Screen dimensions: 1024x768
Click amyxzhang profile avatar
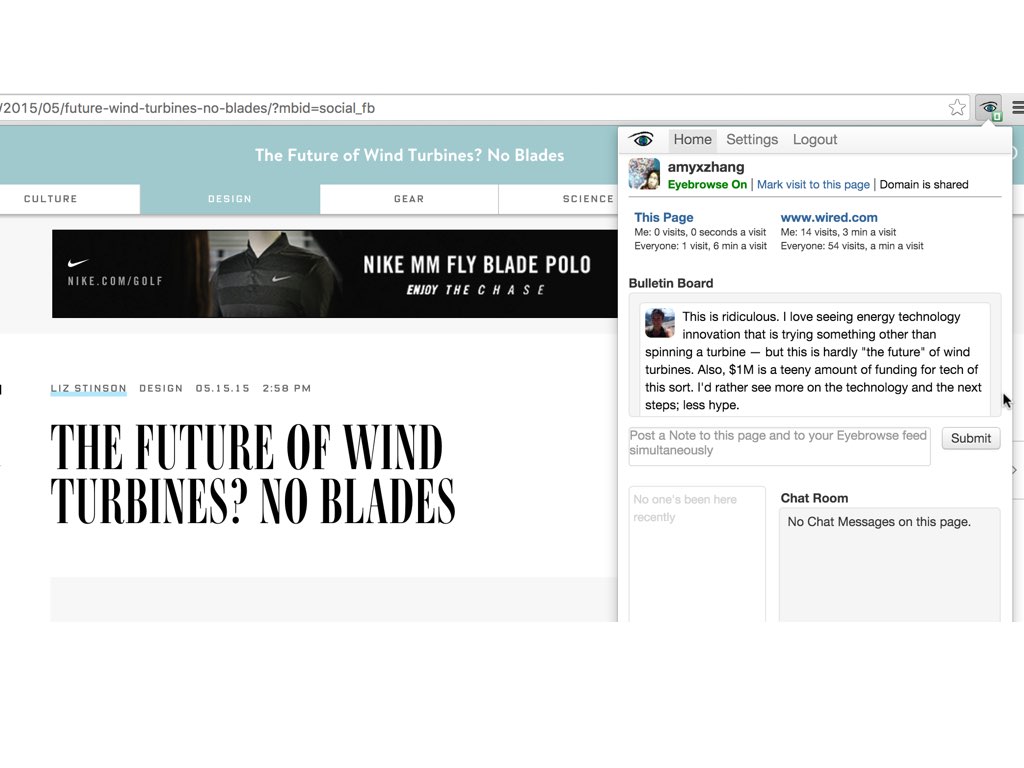click(644, 174)
